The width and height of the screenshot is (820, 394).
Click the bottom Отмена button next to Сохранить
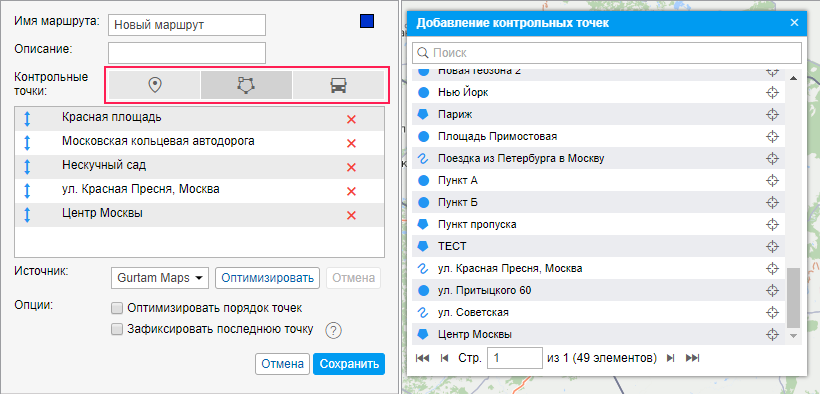282,364
